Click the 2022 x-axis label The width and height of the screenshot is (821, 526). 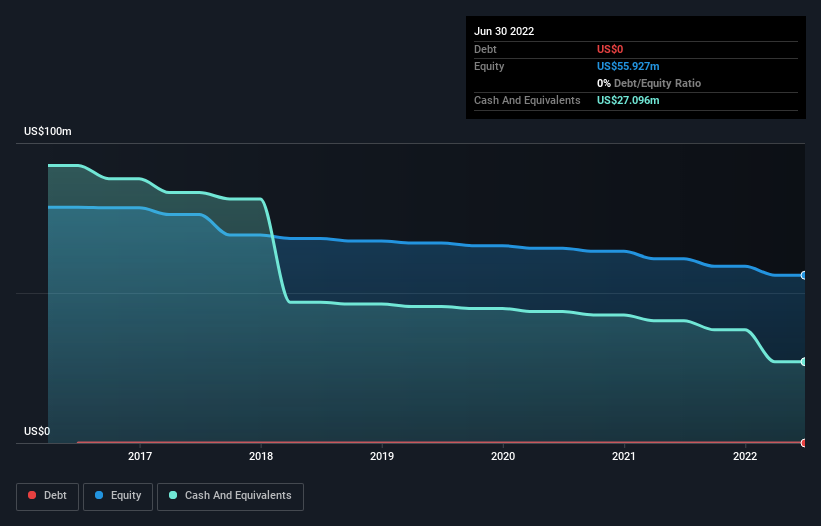[745, 456]
